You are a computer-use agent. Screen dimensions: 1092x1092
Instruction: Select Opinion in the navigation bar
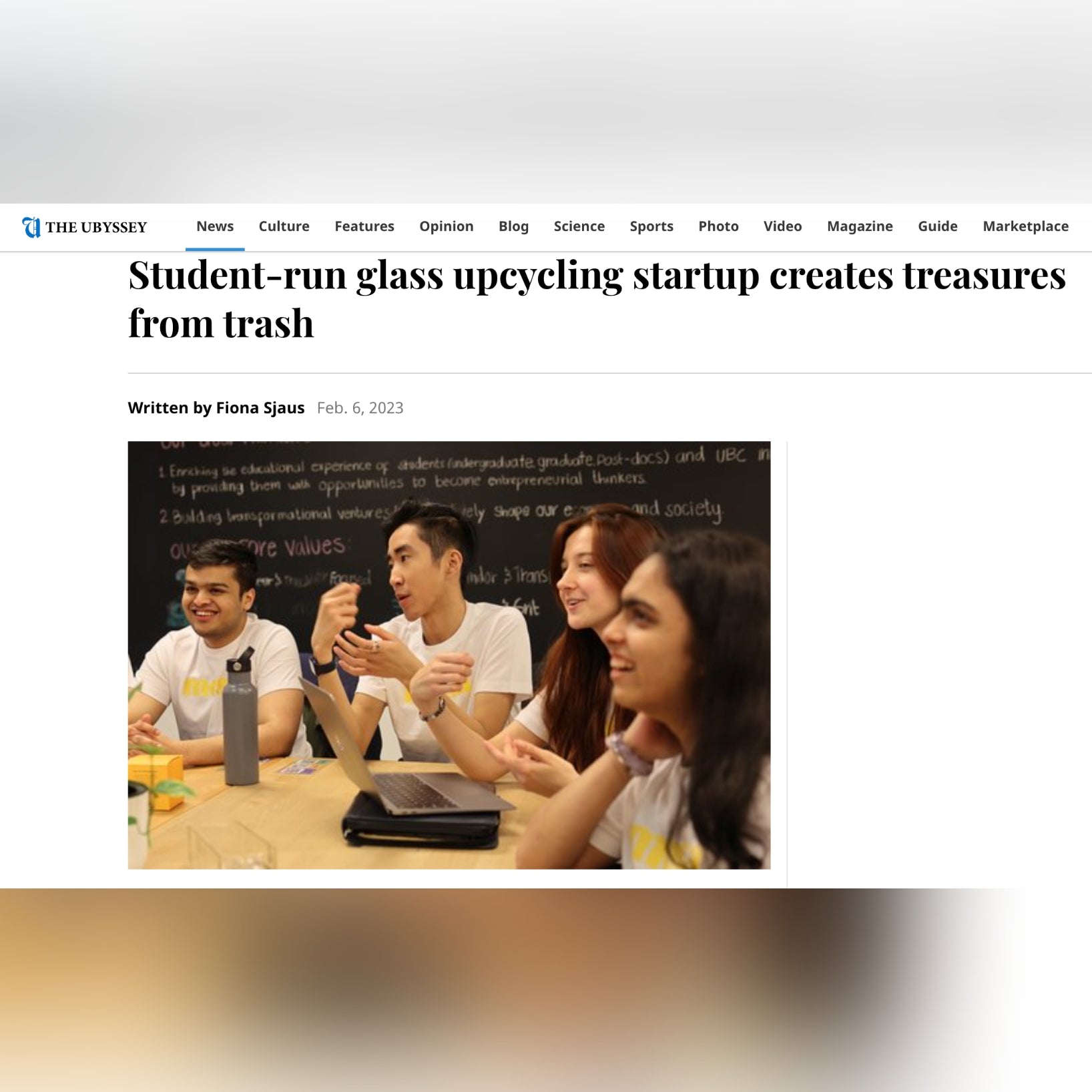click(447, 226)
